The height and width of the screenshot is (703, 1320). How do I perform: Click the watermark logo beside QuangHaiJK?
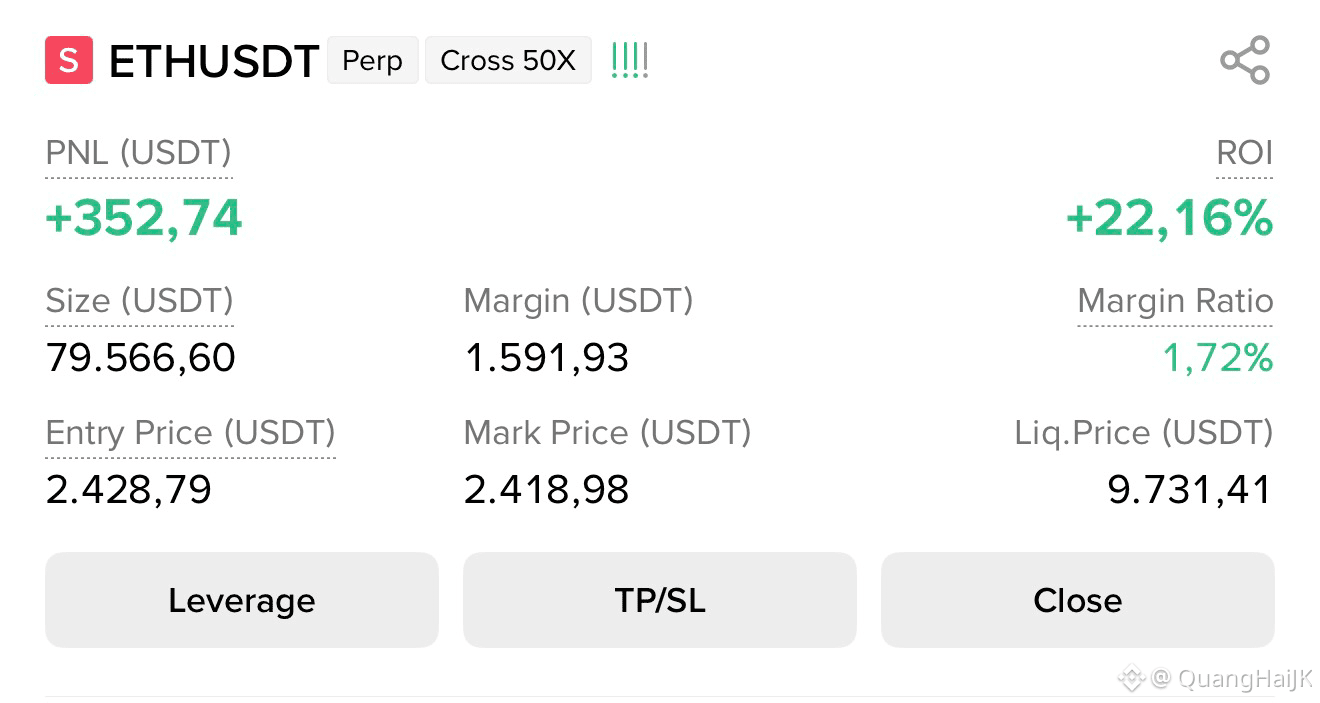[1130, 678]
